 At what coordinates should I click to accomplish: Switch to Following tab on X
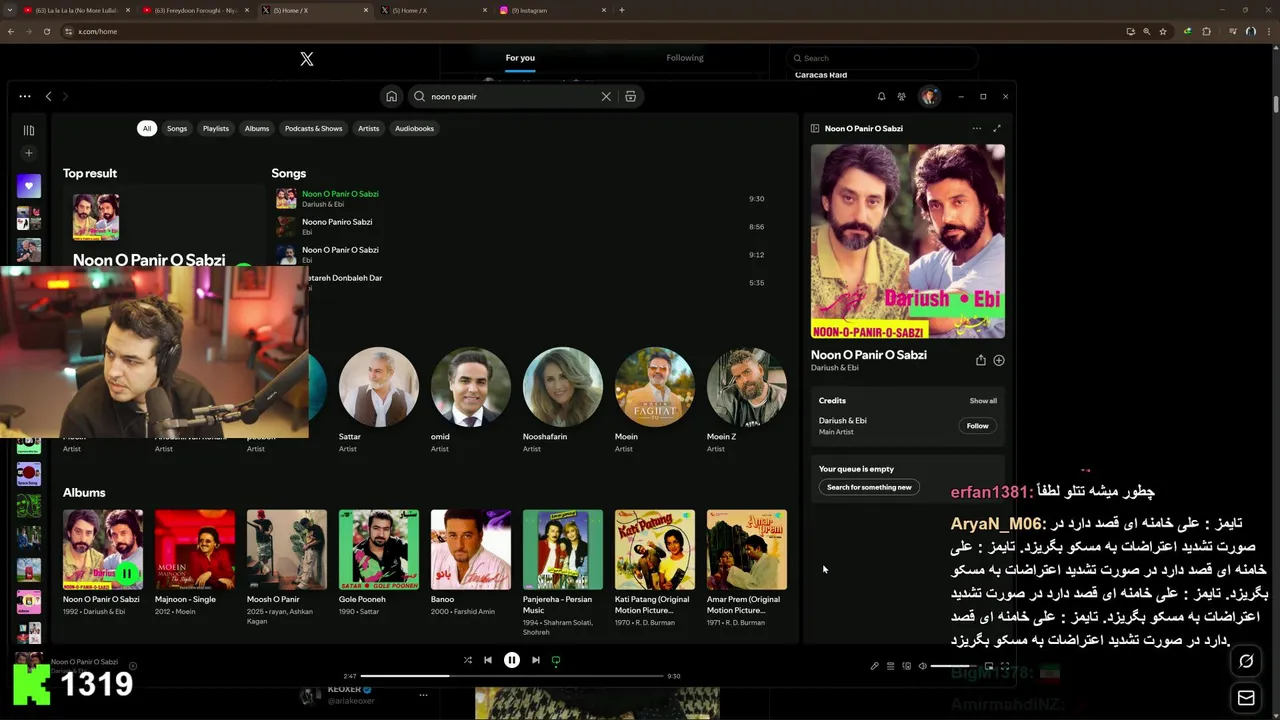[685, 58]
